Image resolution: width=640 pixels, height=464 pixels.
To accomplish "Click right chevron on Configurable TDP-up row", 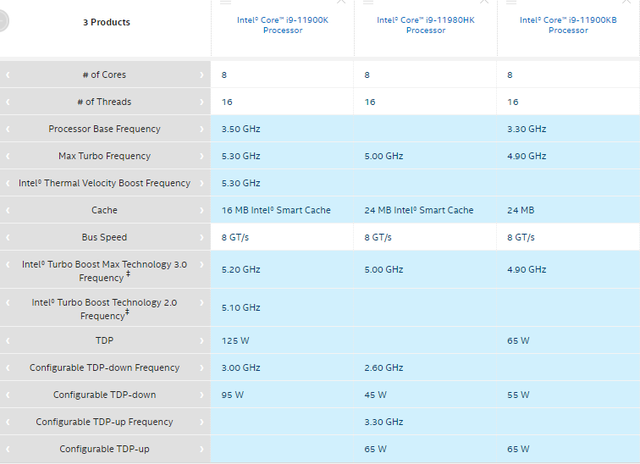I will [202, 448].
